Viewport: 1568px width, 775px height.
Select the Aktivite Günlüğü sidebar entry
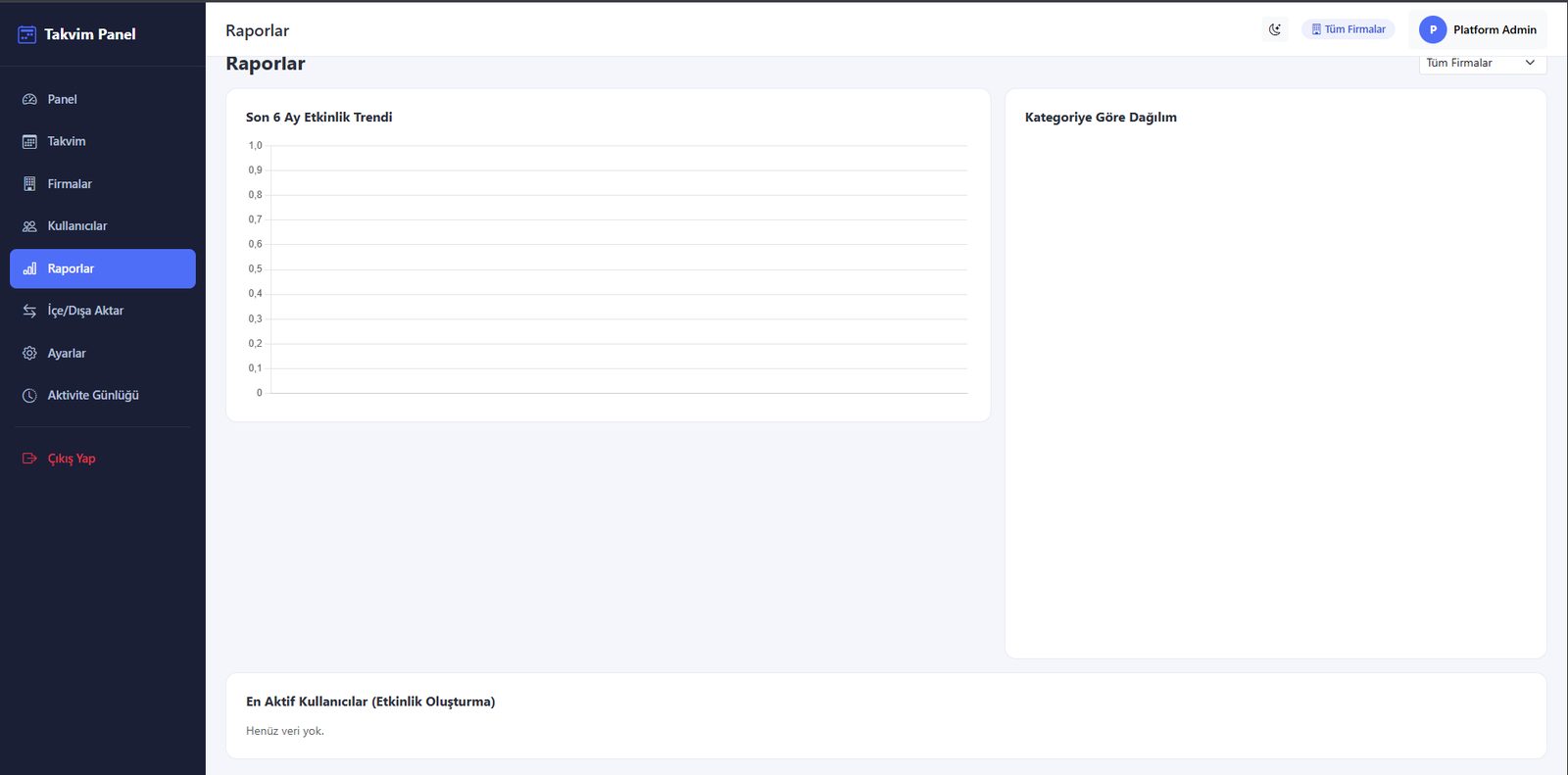point(103,396)
